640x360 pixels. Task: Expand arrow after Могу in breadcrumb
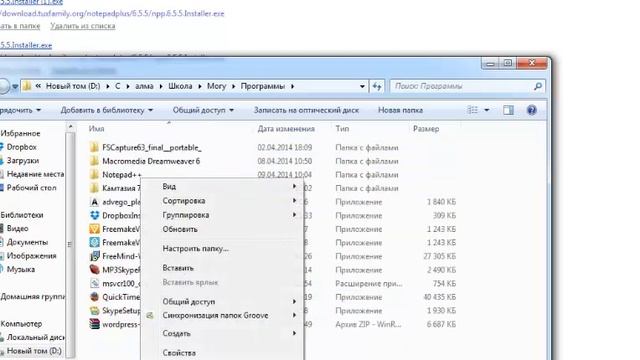(233, 87)
